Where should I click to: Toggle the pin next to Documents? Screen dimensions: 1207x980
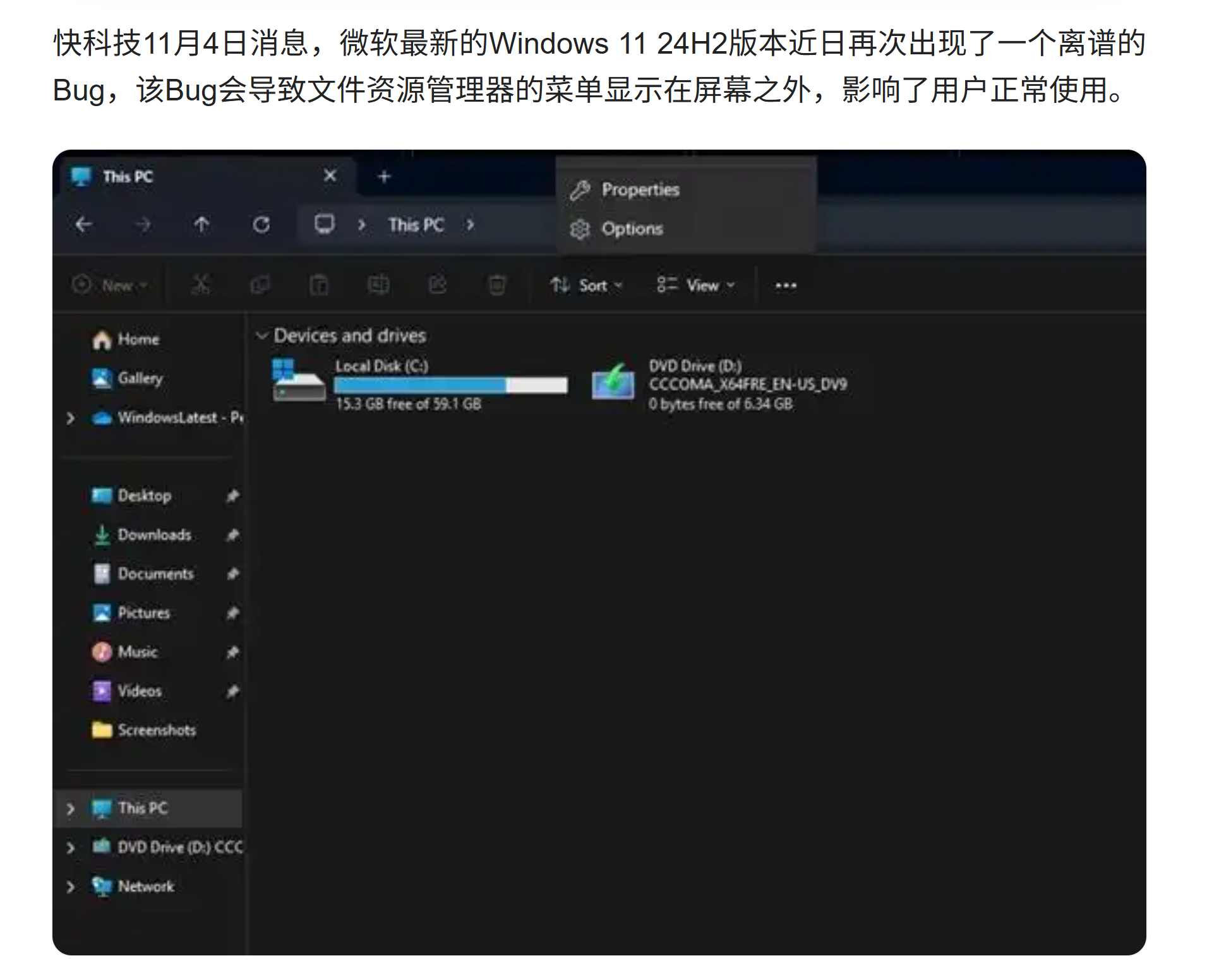pos(232,574)
